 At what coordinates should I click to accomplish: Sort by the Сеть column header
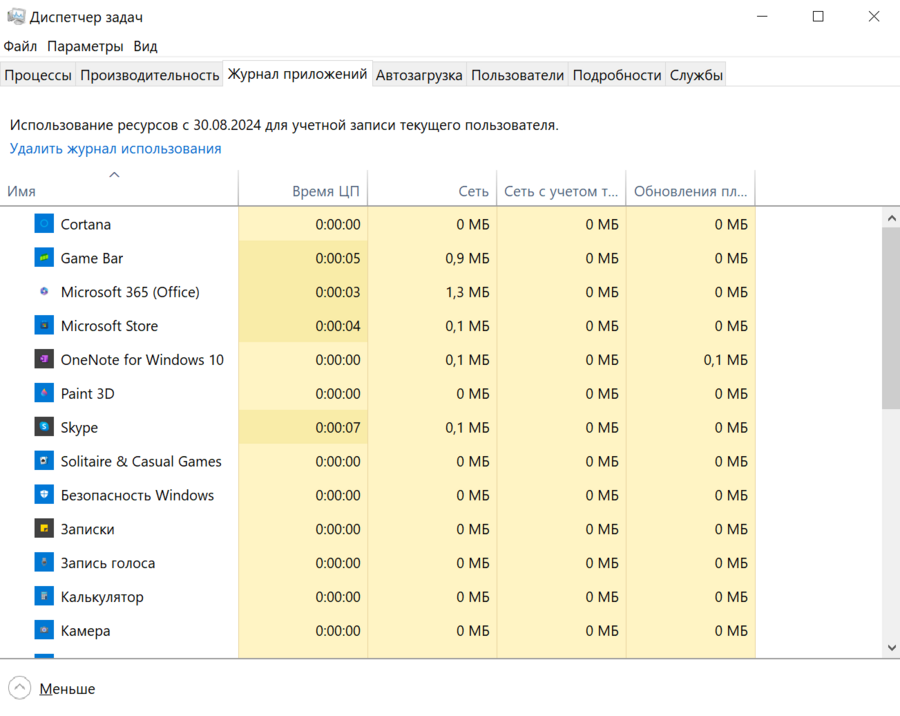[473, 191]
